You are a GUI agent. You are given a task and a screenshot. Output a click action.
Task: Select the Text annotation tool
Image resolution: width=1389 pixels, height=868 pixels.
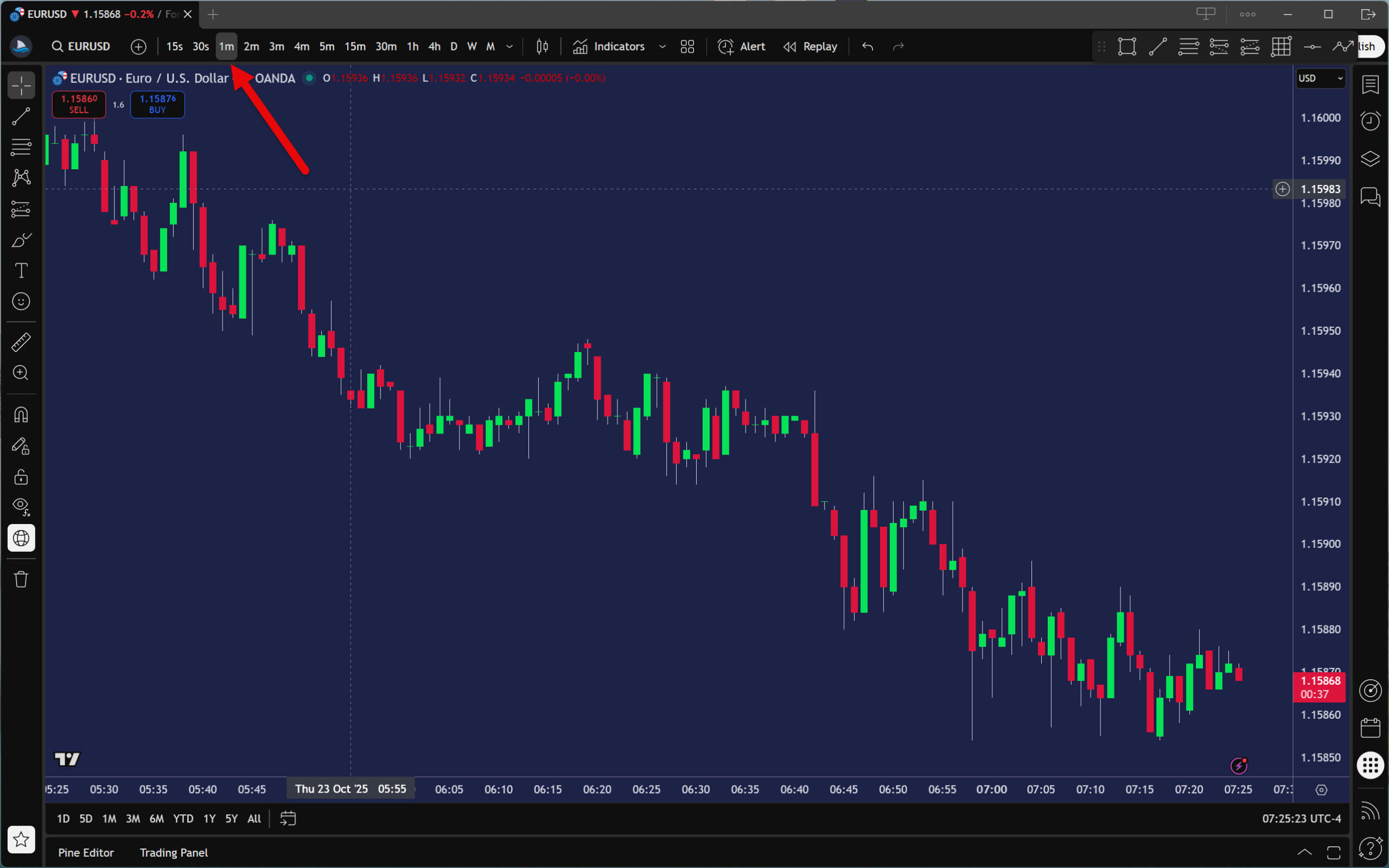click(x=21, y=270)
